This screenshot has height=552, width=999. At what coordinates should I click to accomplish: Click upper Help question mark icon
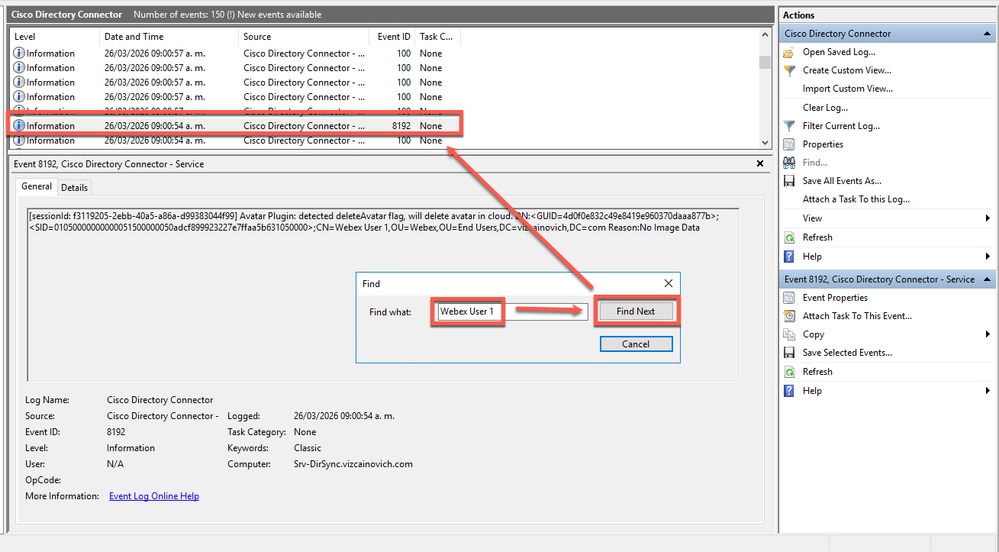(x=789, y=256)
